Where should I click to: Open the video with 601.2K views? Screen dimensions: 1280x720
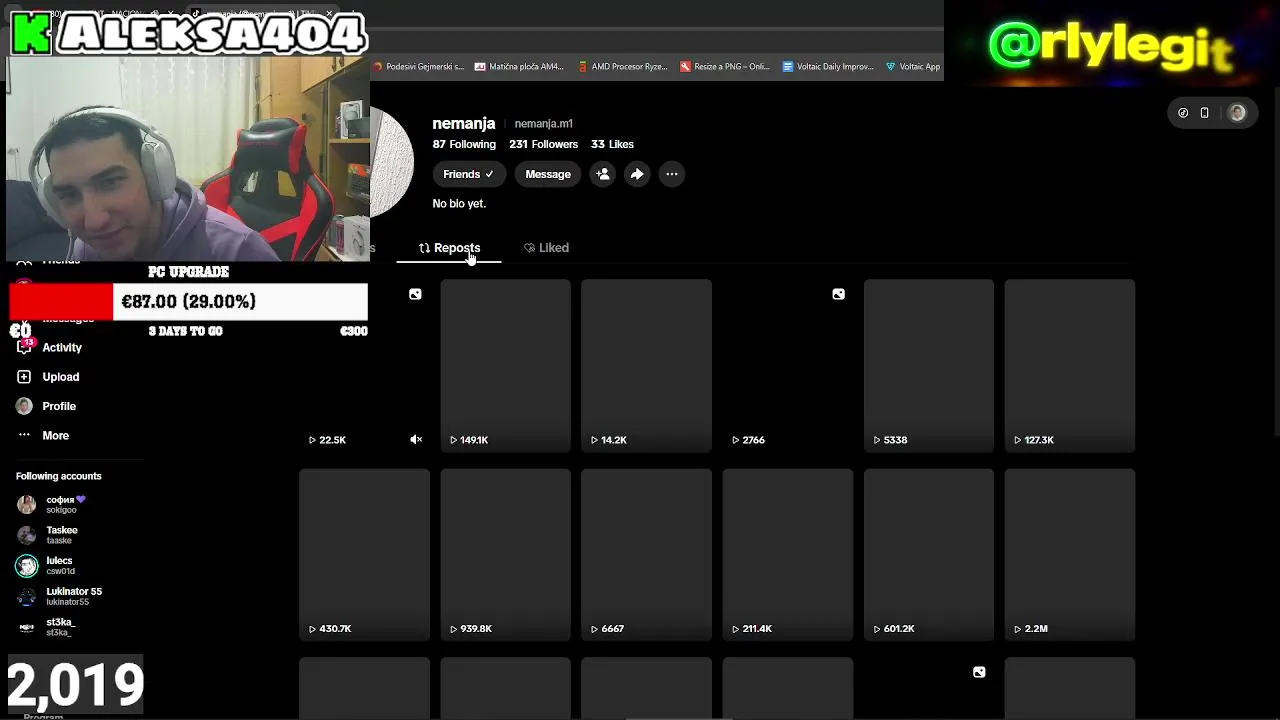pyautogui.click(x=929, y=554)
